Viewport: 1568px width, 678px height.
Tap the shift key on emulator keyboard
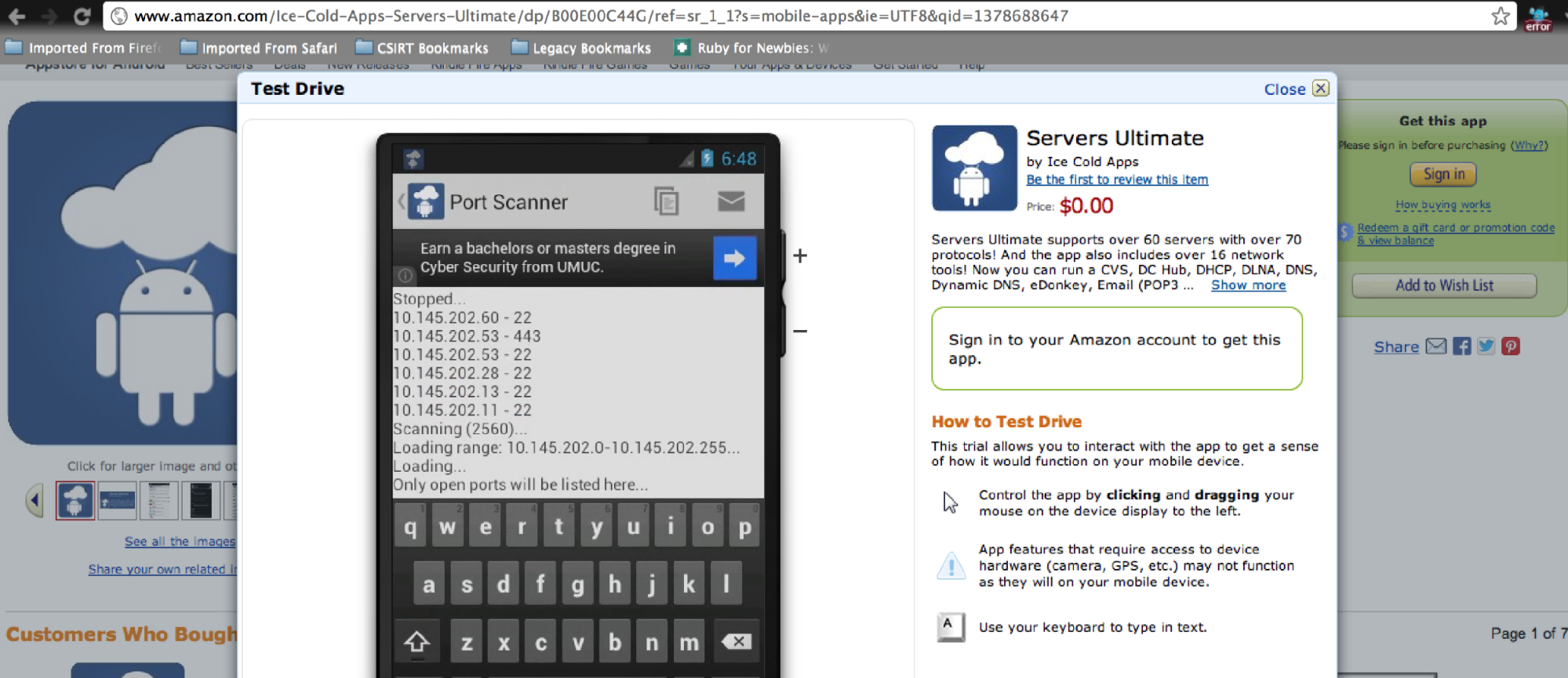click(417, 642)
